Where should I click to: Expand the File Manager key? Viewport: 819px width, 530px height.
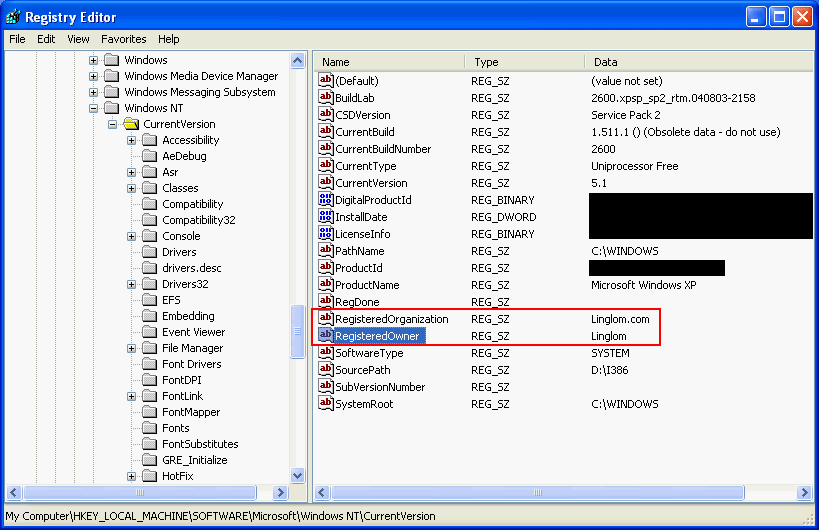132,349
